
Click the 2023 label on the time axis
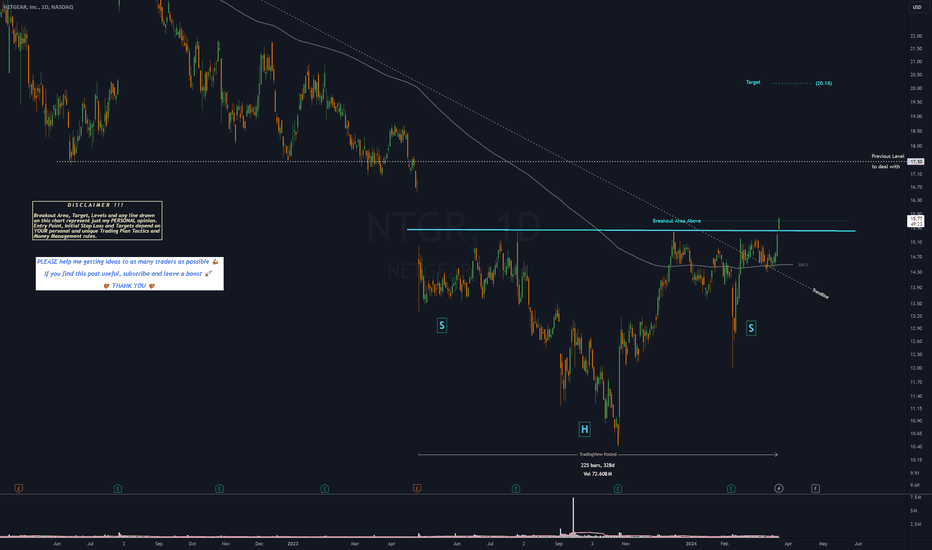click(292, 543)
